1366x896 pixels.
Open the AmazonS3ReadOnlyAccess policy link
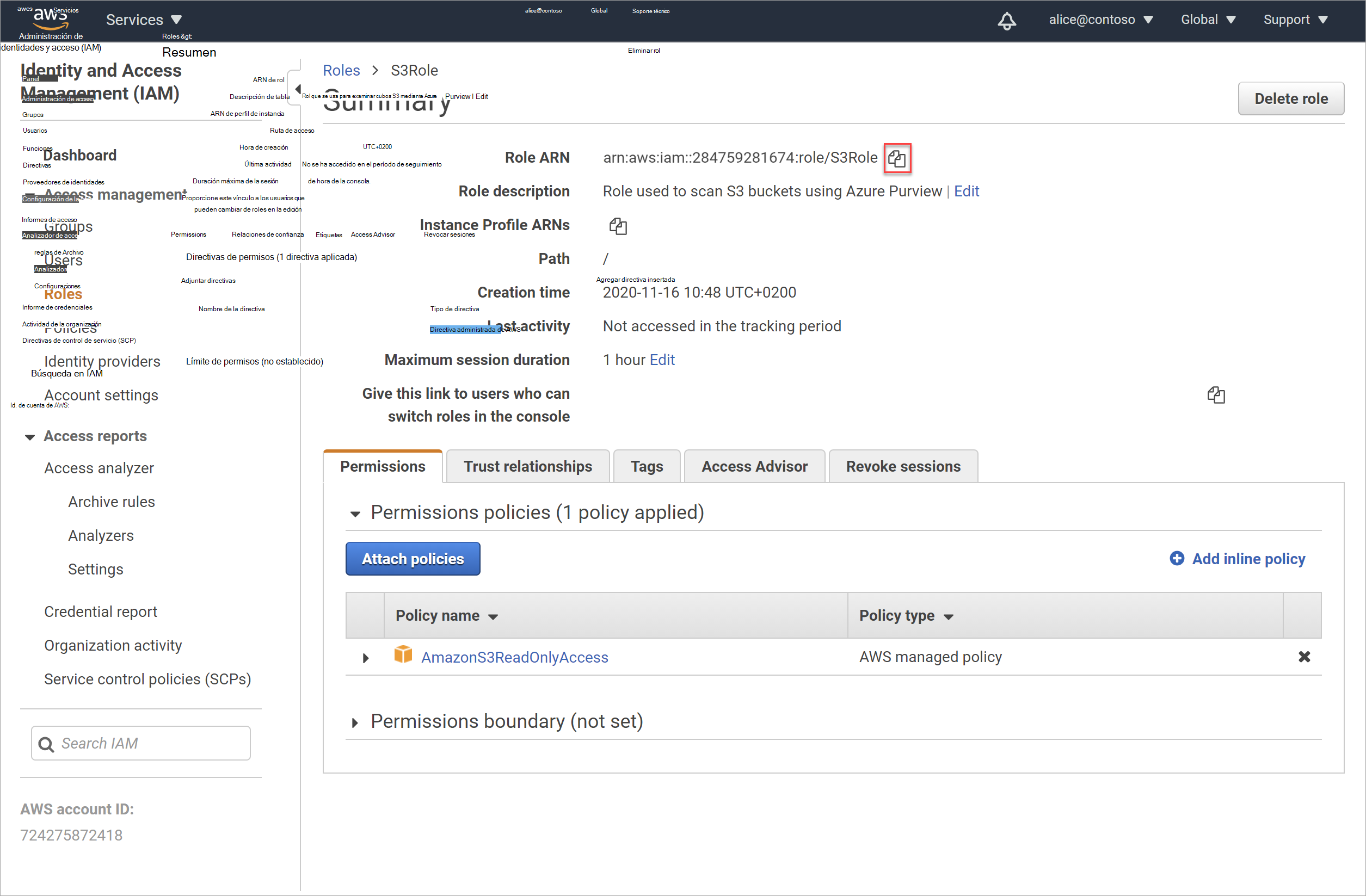(x=514, y=657)
